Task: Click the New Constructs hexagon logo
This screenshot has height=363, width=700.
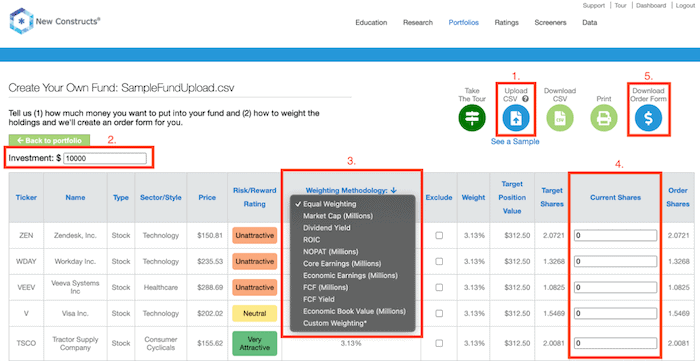Action: (21, 21)
